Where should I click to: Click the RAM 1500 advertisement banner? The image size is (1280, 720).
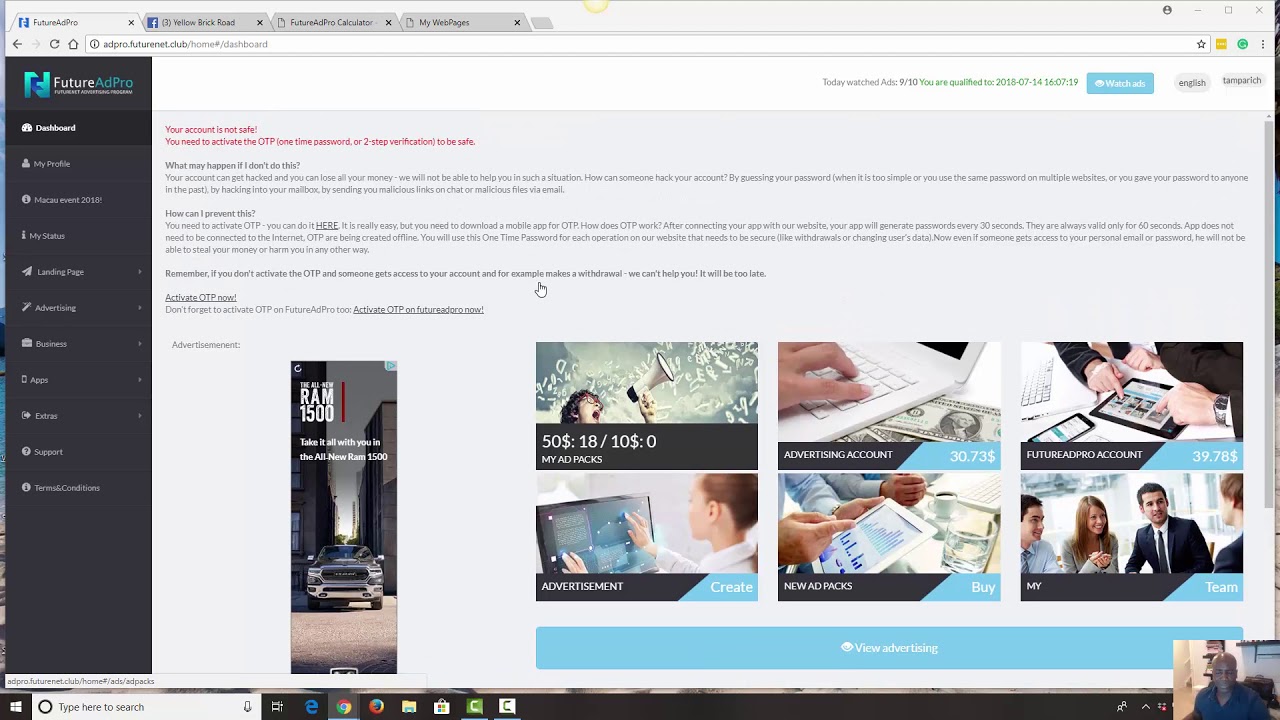(344, 517)
